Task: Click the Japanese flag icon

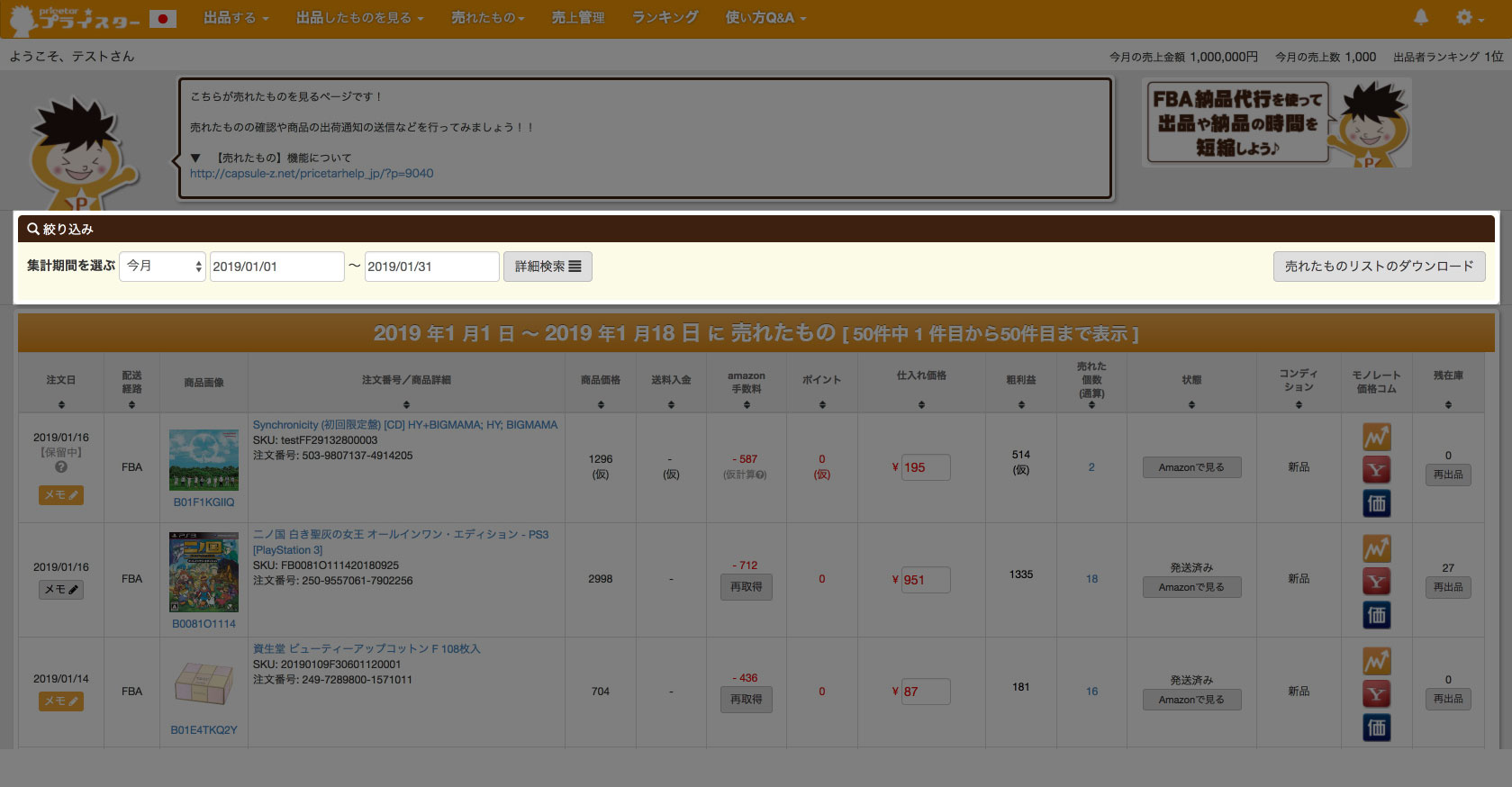Action: pyautogui.click(x=163, y=18)
